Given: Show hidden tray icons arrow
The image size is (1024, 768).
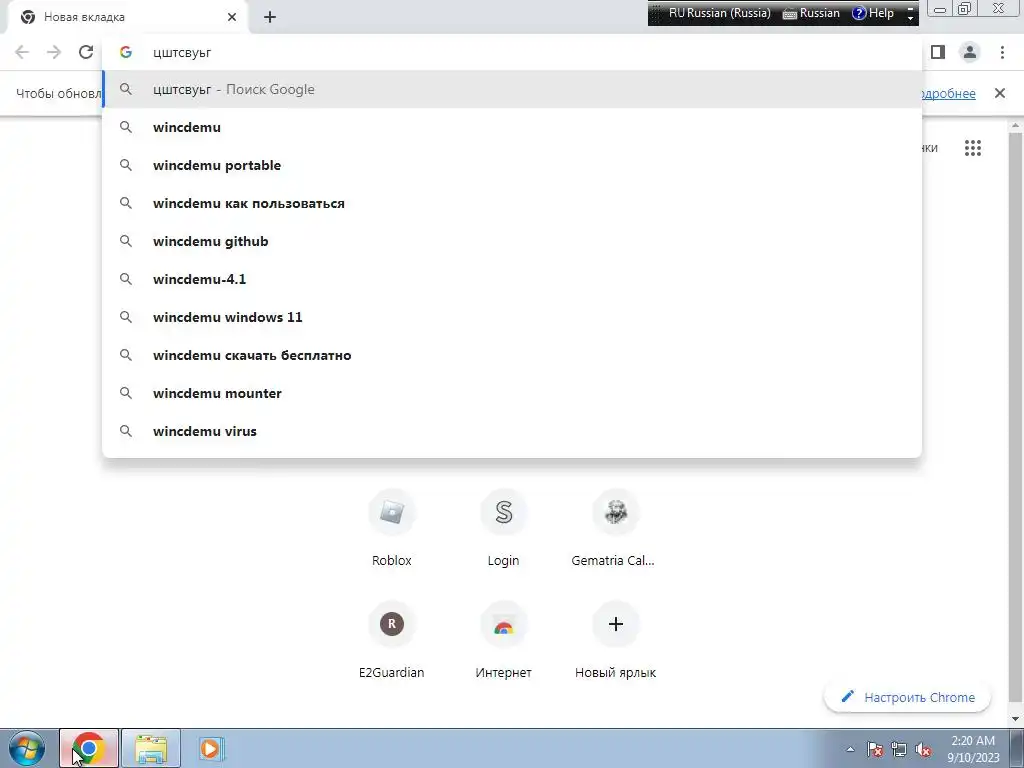Looking at the screenshot, I should click(x=850, y=749).
